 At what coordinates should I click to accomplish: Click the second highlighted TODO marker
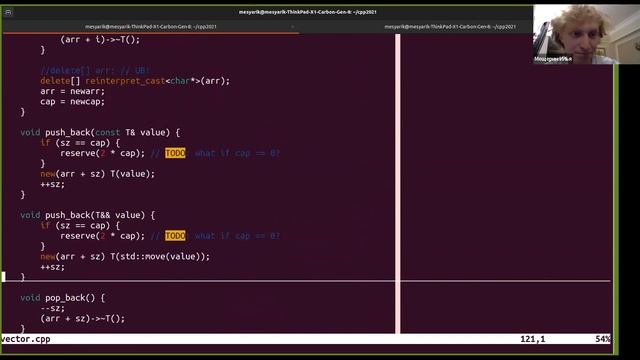pyautogui.click(x=175, y=236)
